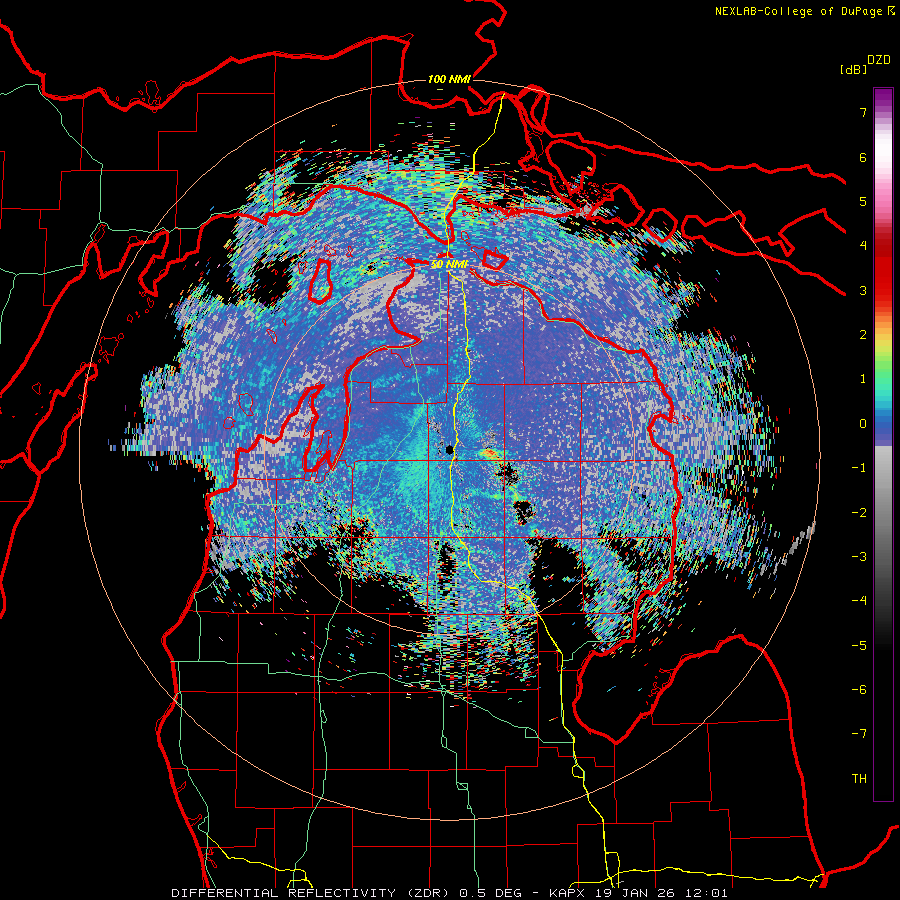The image size is (900, 900).
Task: Click the 50 NMI range ring label
Action: click(449, 264)
